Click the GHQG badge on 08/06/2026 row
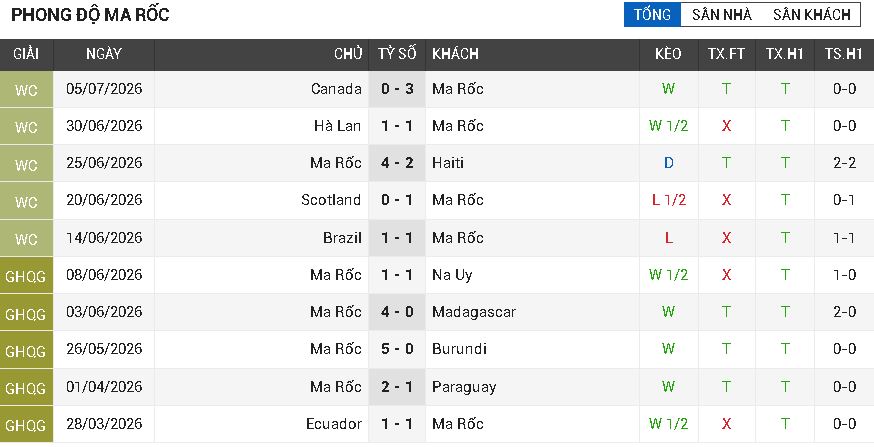Image resolution: width=874 pixels, height=447 pixels. pyautogui.click(x=26, y=275)
